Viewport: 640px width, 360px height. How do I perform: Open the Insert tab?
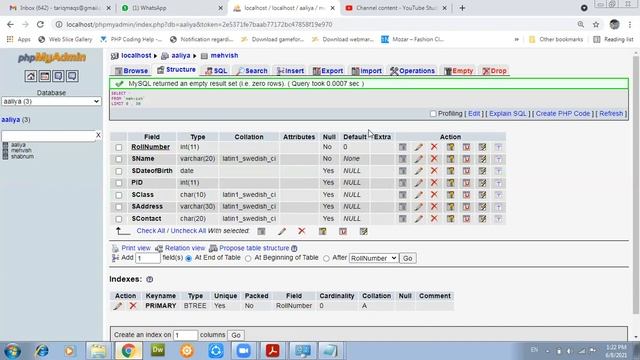coord(290,71)
